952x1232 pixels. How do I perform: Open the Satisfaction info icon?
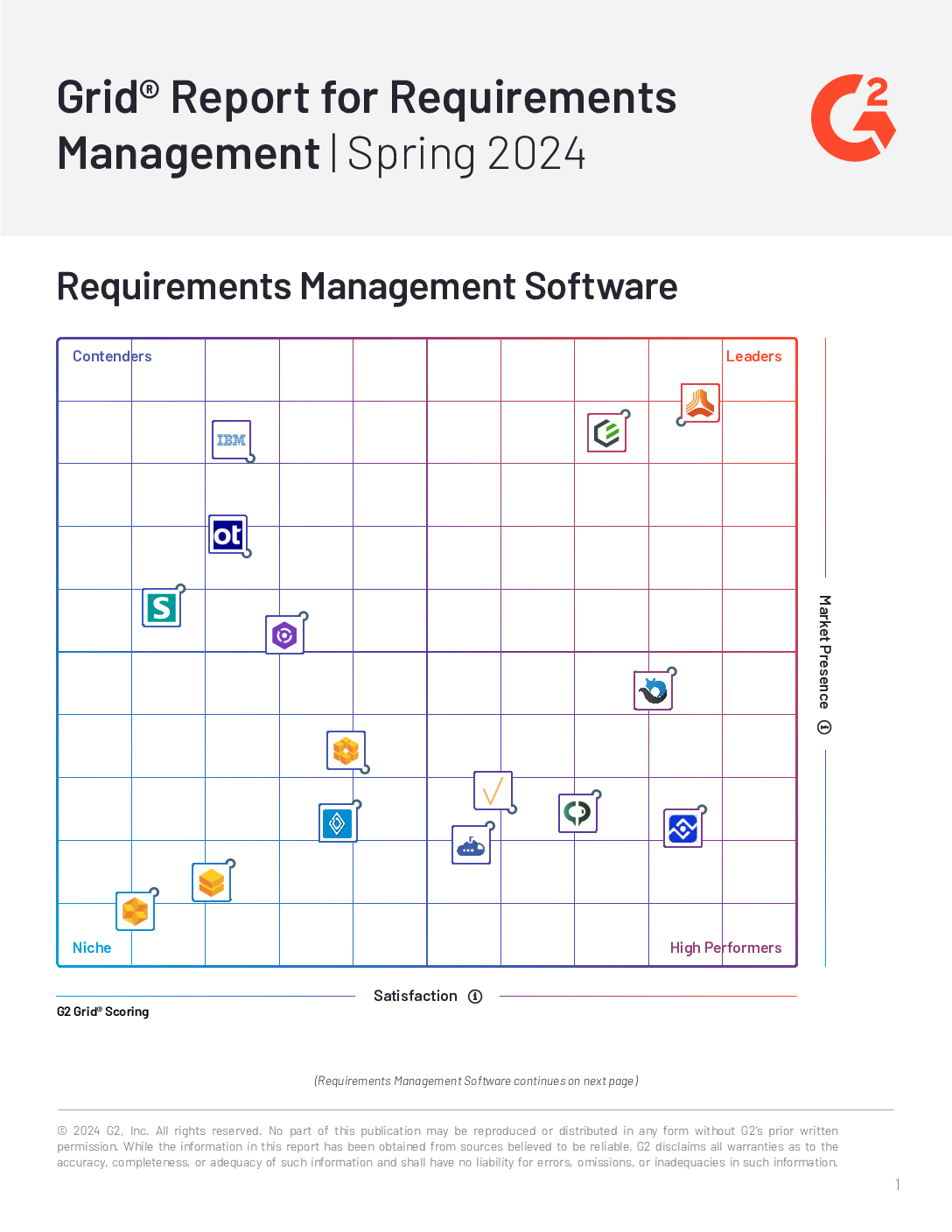point(475,997)
